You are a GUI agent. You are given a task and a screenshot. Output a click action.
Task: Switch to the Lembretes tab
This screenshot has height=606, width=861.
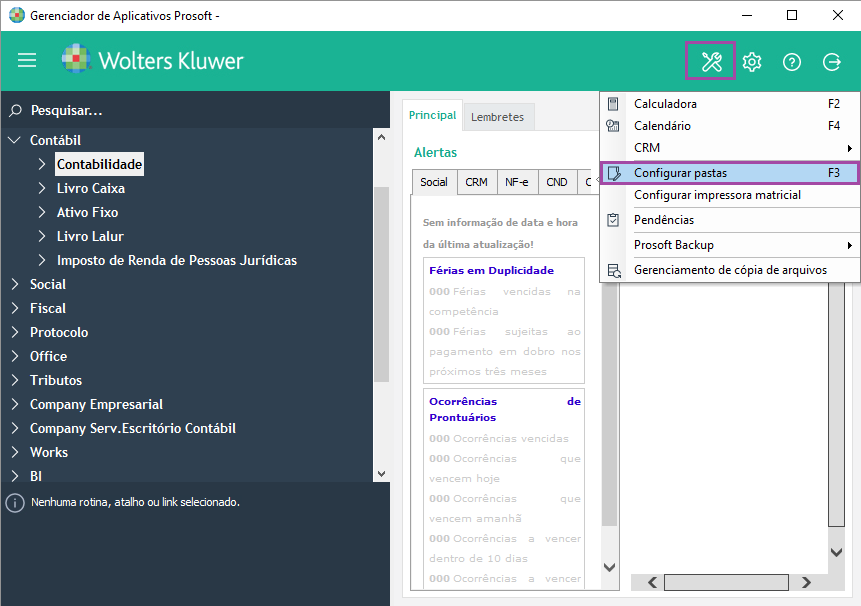[497, 117]
